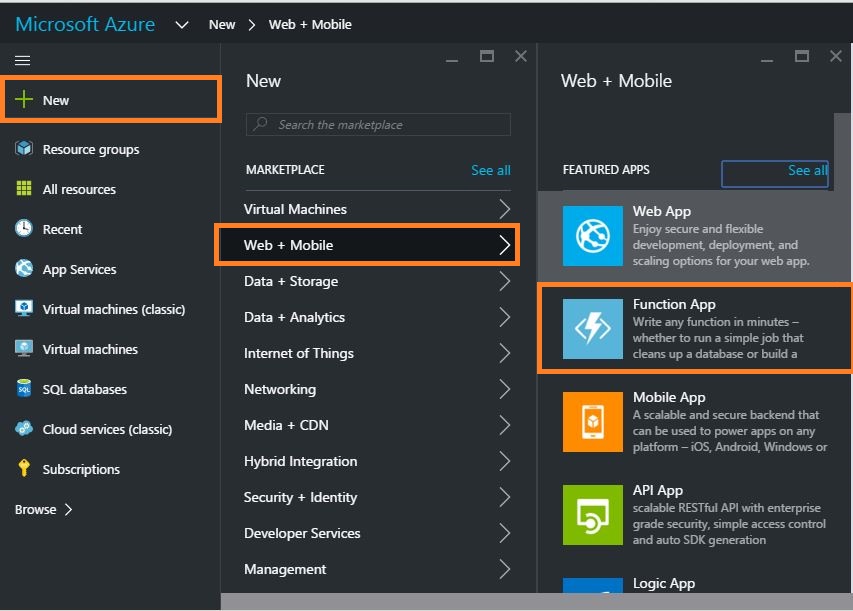Expand the Browse chevron in sidebar

click(68, 509)
